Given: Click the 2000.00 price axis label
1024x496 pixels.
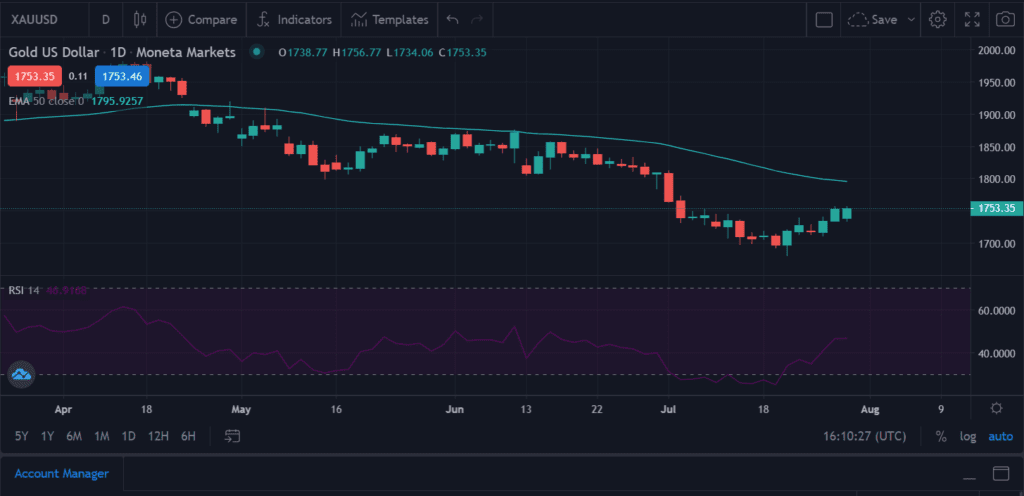Looking at the screenshot, I should point(997,51).
